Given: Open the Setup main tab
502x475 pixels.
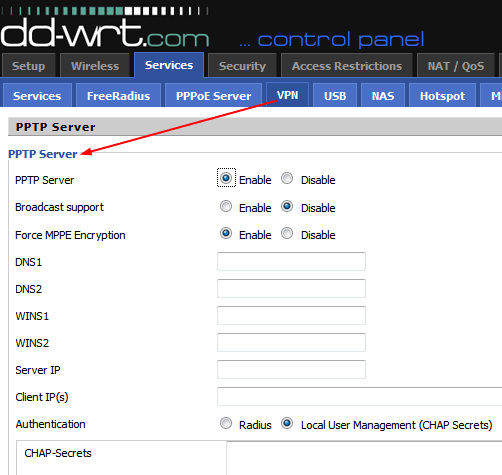Looking at the screenshot, I should click(29, 66).
